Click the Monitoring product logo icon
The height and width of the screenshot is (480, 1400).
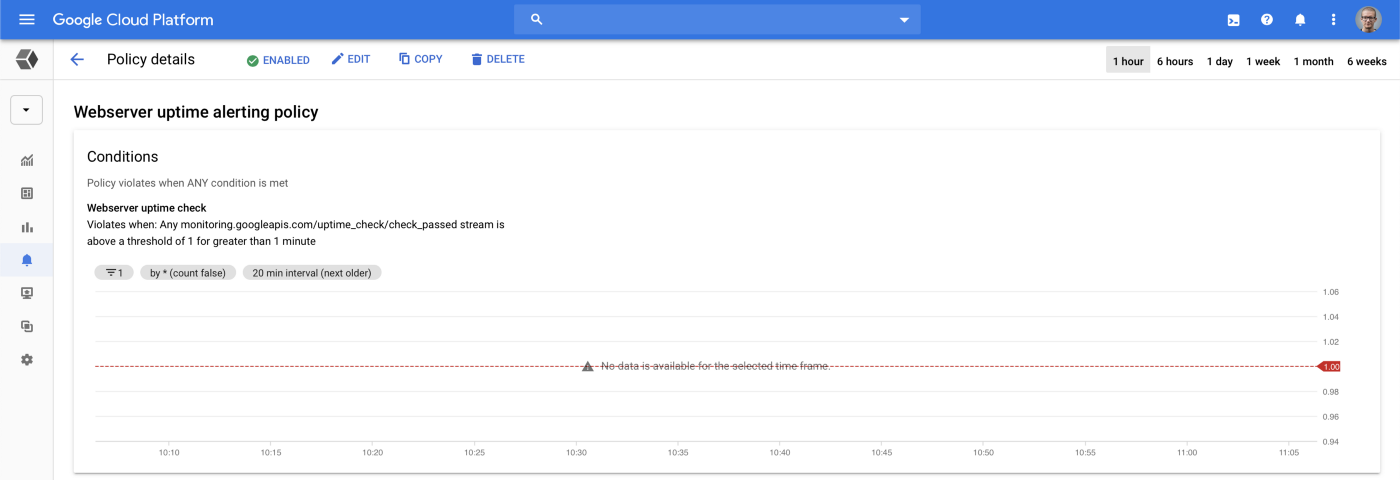(27, 60)
